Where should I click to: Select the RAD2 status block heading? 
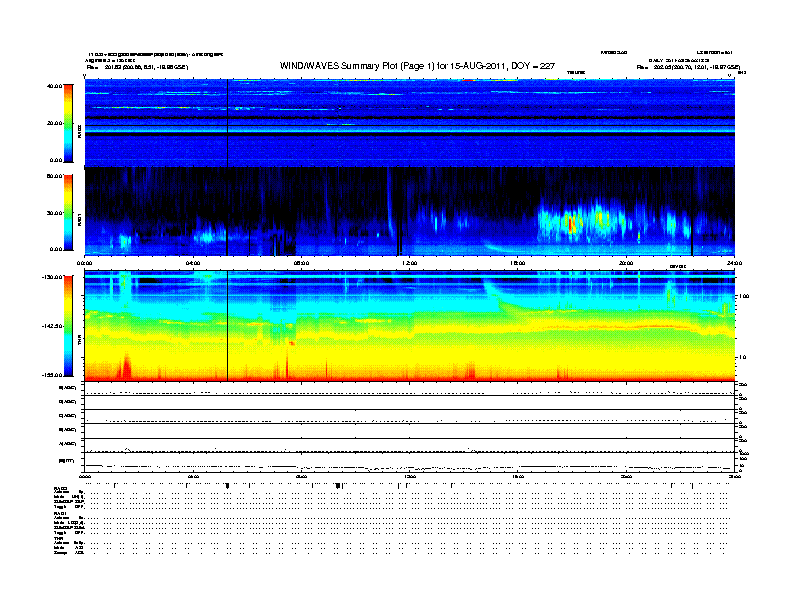(x=60, y=488)
